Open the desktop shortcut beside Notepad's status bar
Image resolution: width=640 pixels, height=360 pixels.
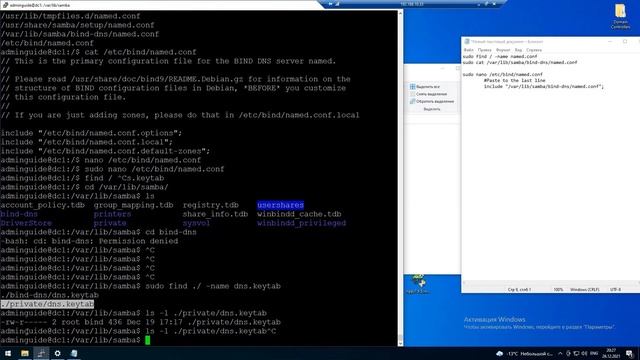pyautogui.click(x=418, y=284)
